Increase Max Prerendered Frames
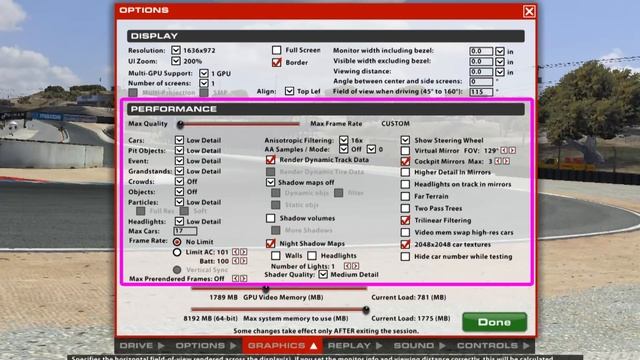Viewport: 640px width, 360px height. pos(244,278)
